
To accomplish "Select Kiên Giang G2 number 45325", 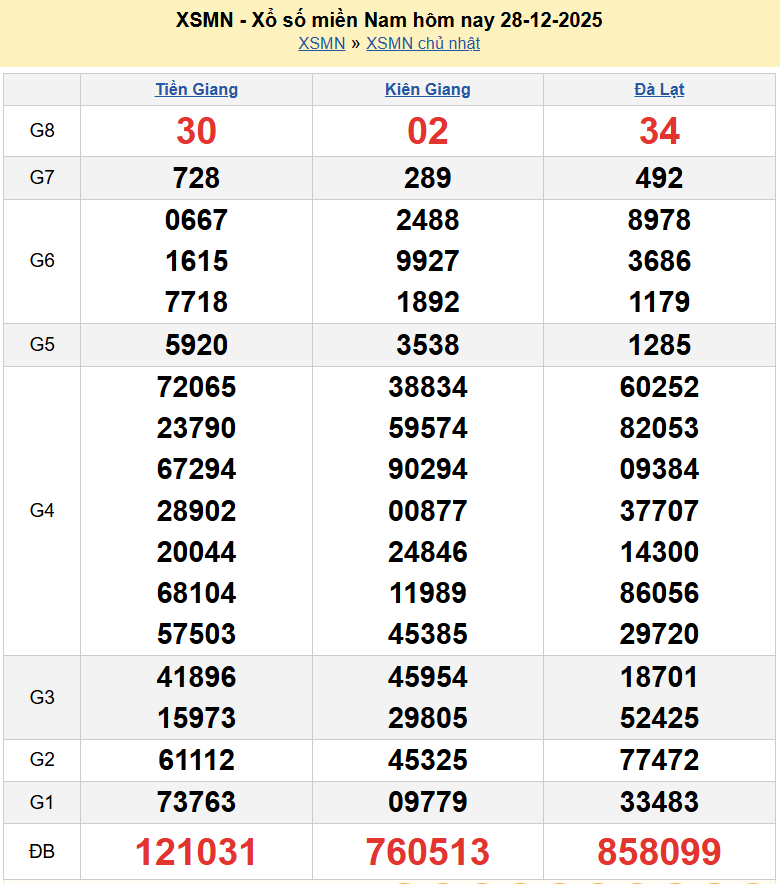I will point(428,760).
